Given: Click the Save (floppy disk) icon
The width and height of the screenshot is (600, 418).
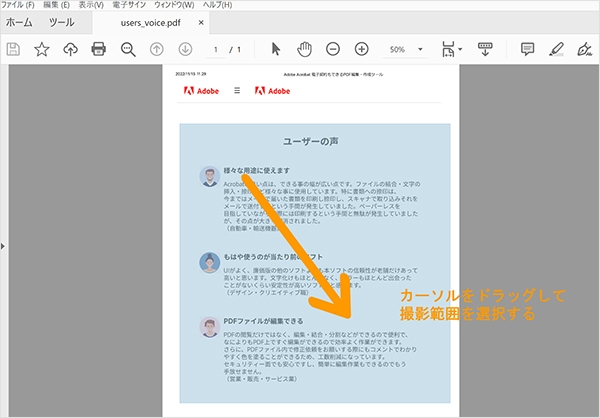Looking at the screenshot, I should 13,49.
